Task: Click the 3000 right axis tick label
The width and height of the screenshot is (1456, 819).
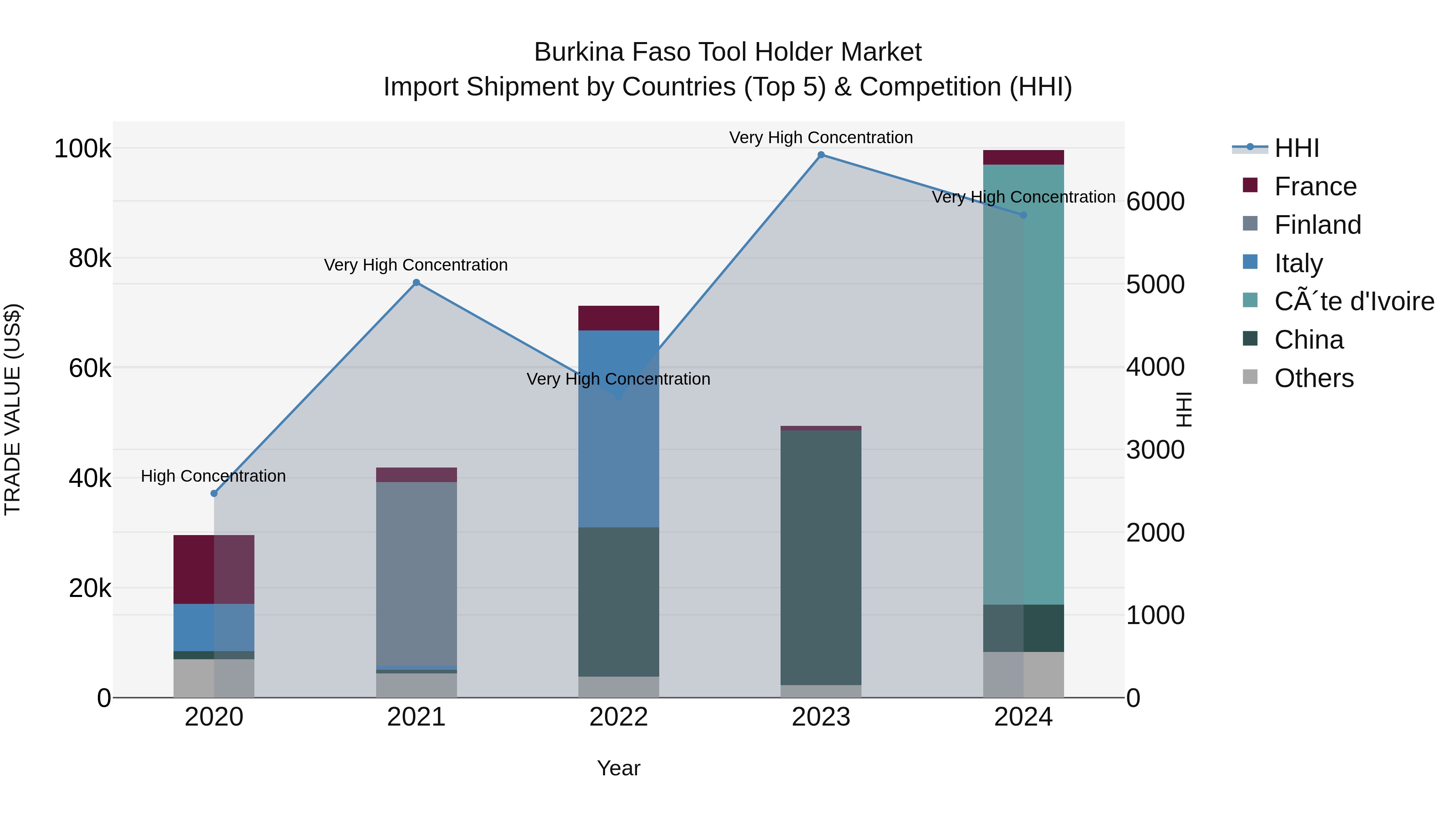Action: click(x=1155, y=451)
